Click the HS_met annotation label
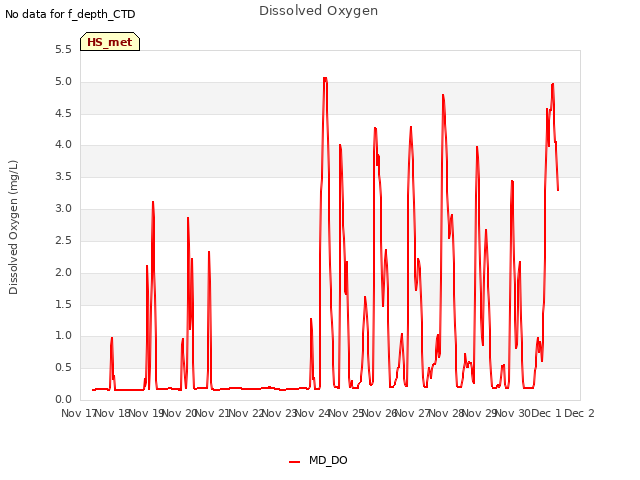Viewport: 640px width, 480px height. point(110,42)
